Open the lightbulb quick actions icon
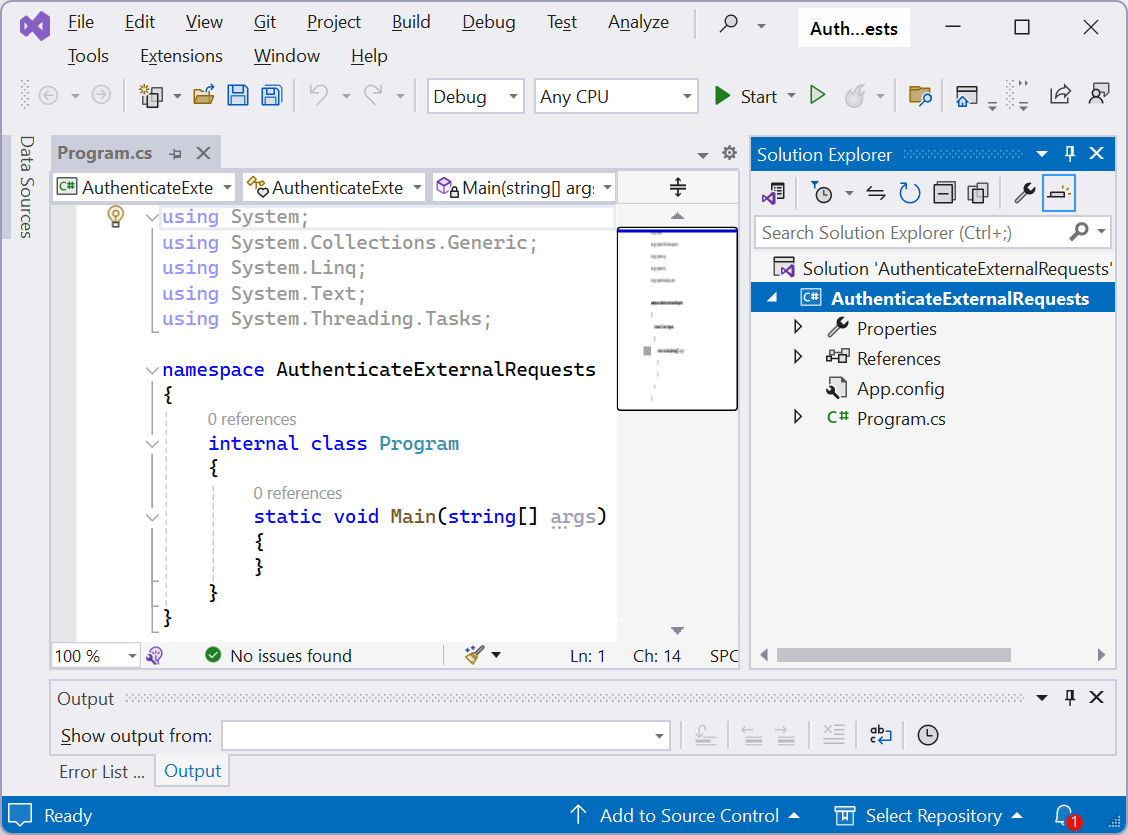Image resolution: width=1128 pixels, height=835 pixels. point(115,216)
